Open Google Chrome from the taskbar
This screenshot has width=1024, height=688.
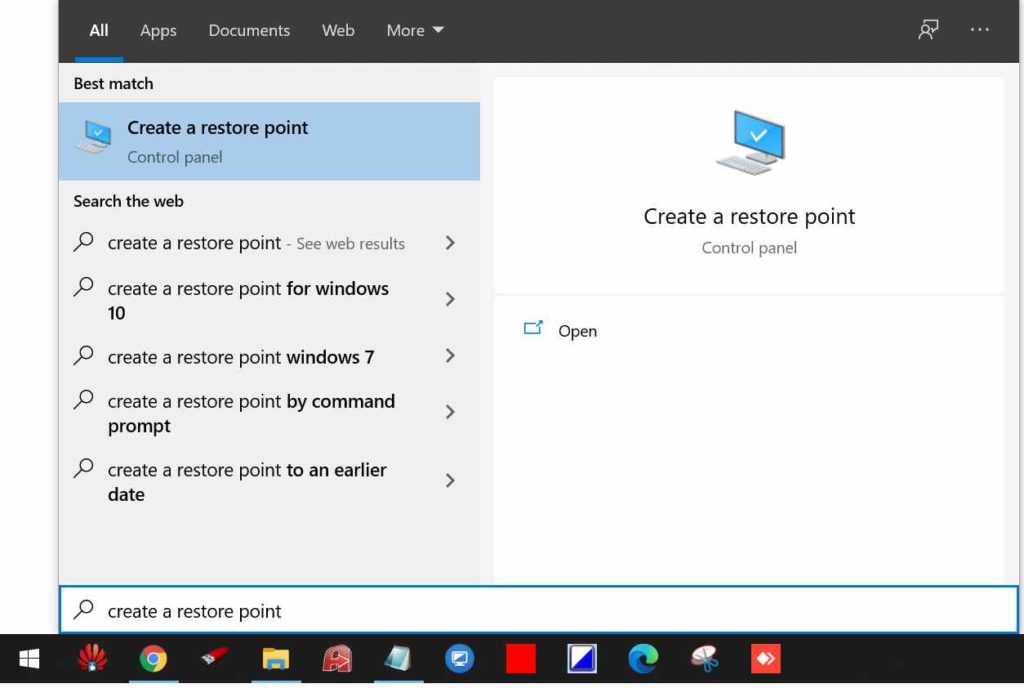pos(153,659)
